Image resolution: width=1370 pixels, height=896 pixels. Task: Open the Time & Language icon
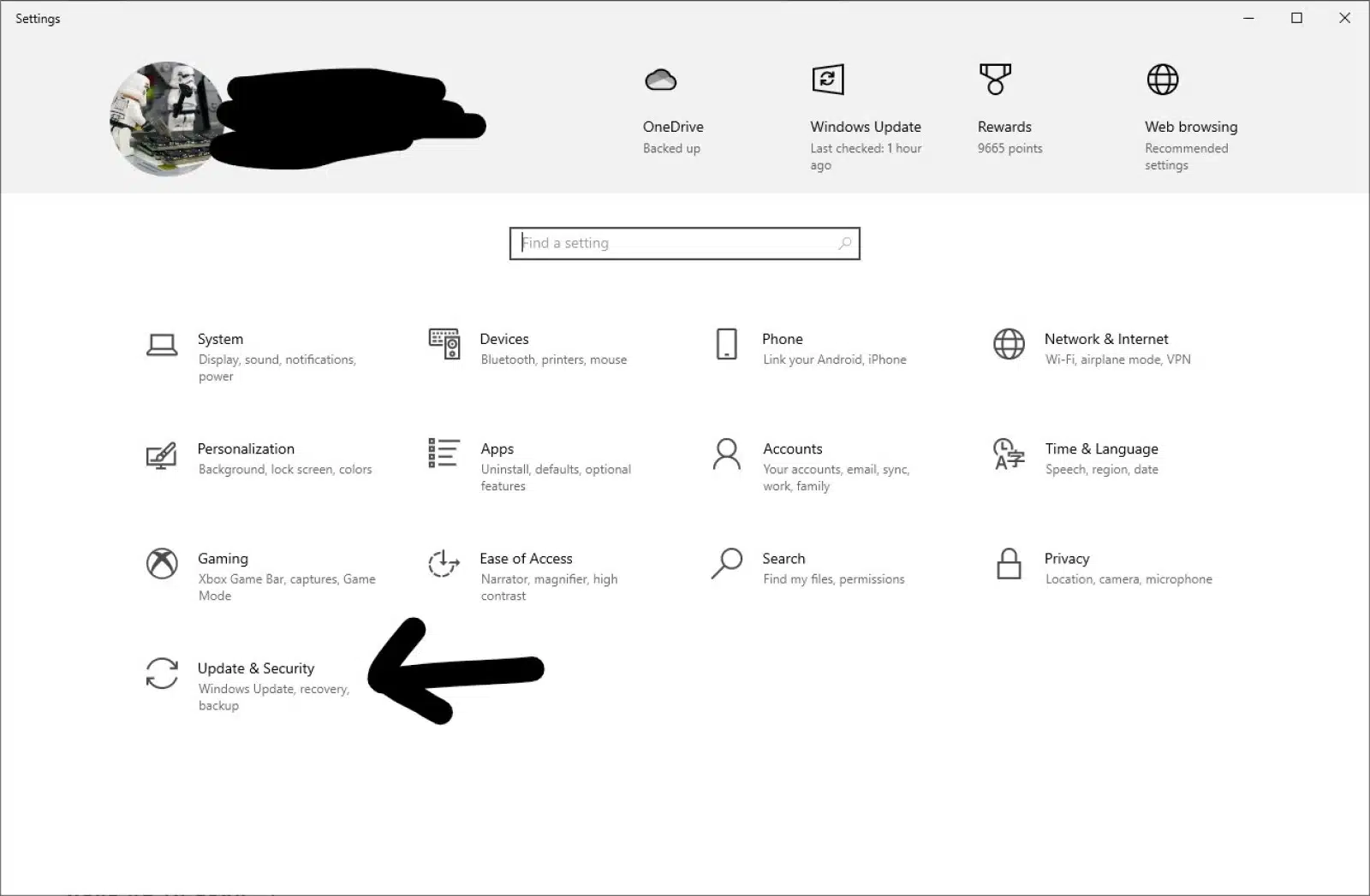tap(1009, 454)
